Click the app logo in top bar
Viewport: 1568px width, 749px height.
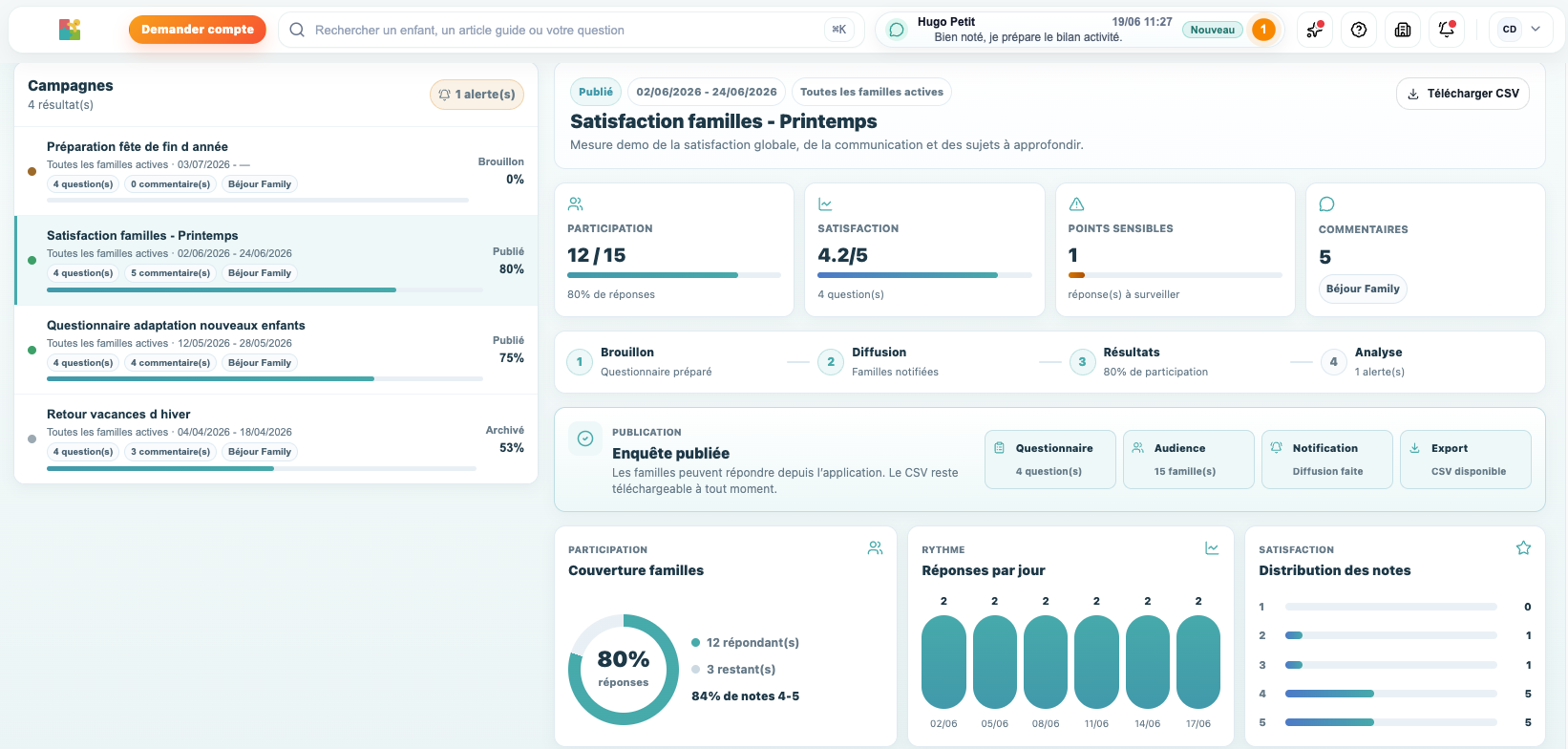pos(70,30)
